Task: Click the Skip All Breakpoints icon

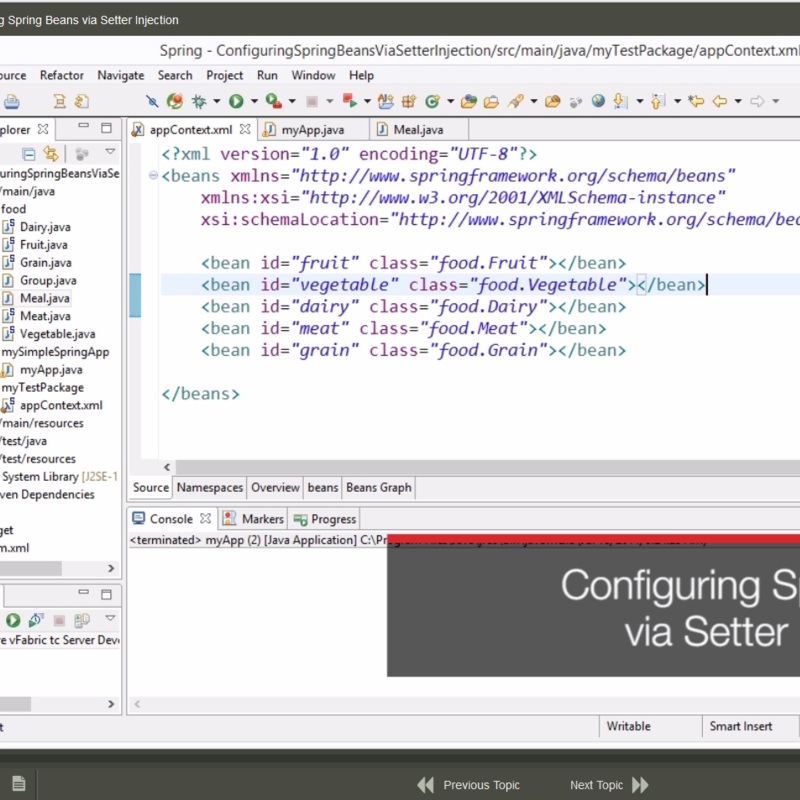Action: pos(152,101)
